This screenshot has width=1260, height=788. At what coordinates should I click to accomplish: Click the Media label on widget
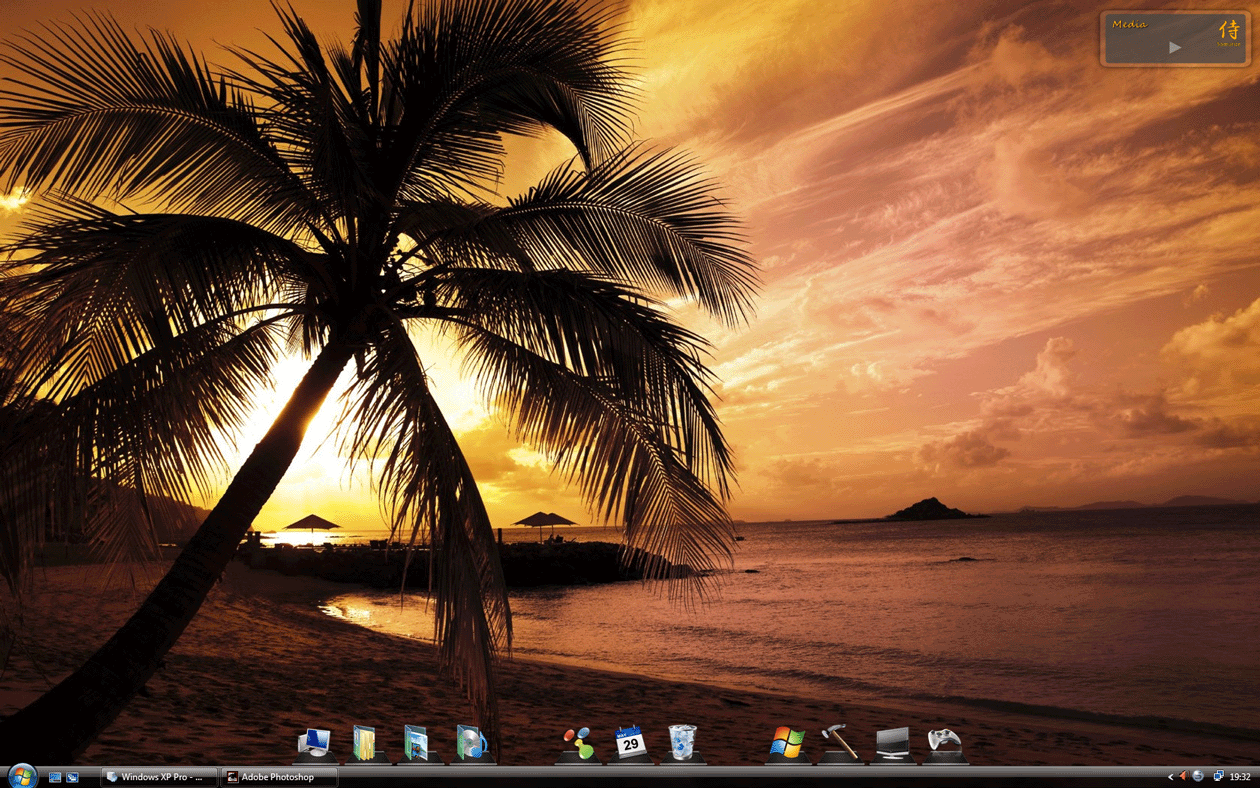[1129, 24]
